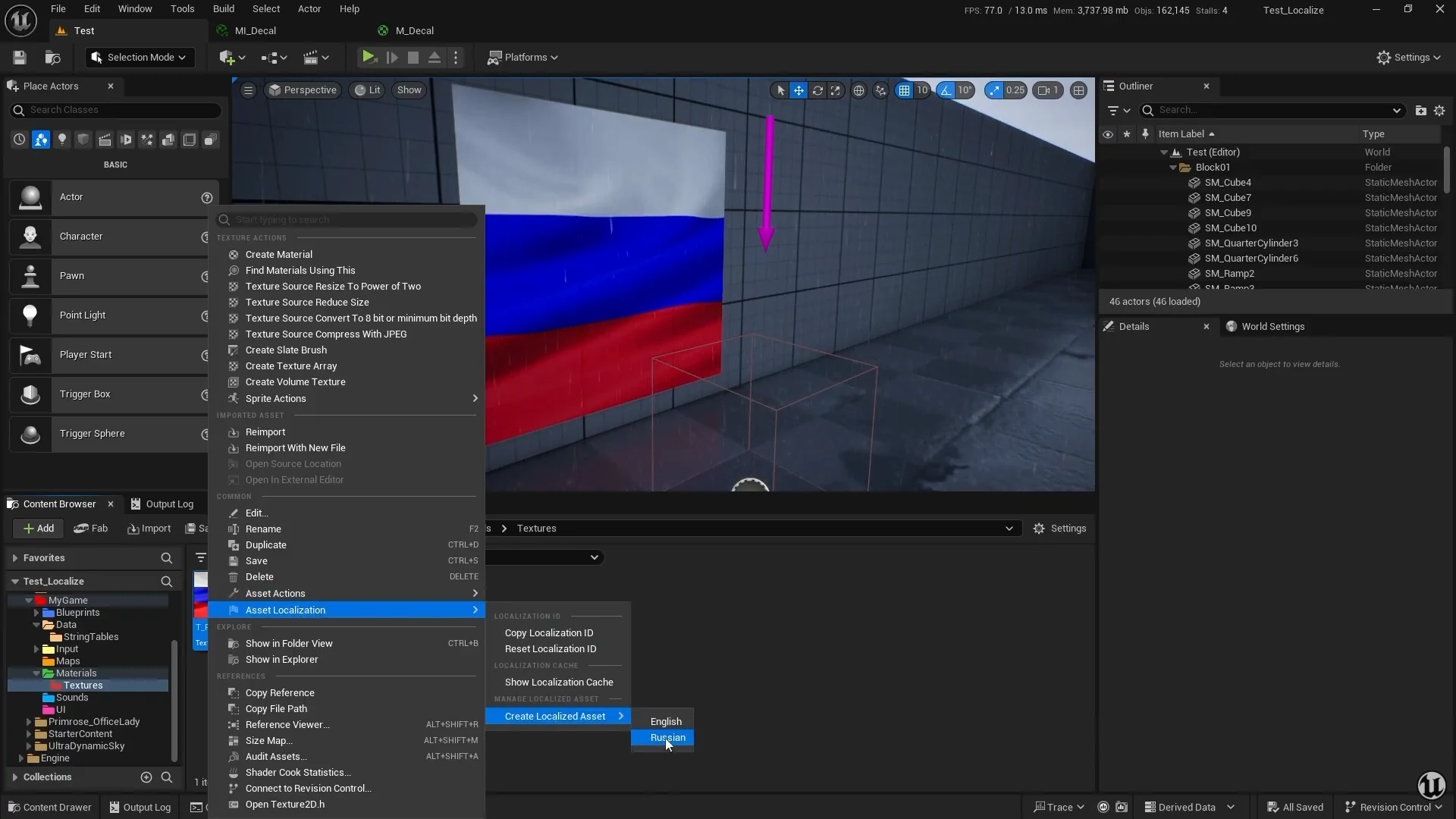Toggle surface snapping icon in viewport
Image resolution: width=1456 pixels, height=819 pixels.
pos(880,90)
